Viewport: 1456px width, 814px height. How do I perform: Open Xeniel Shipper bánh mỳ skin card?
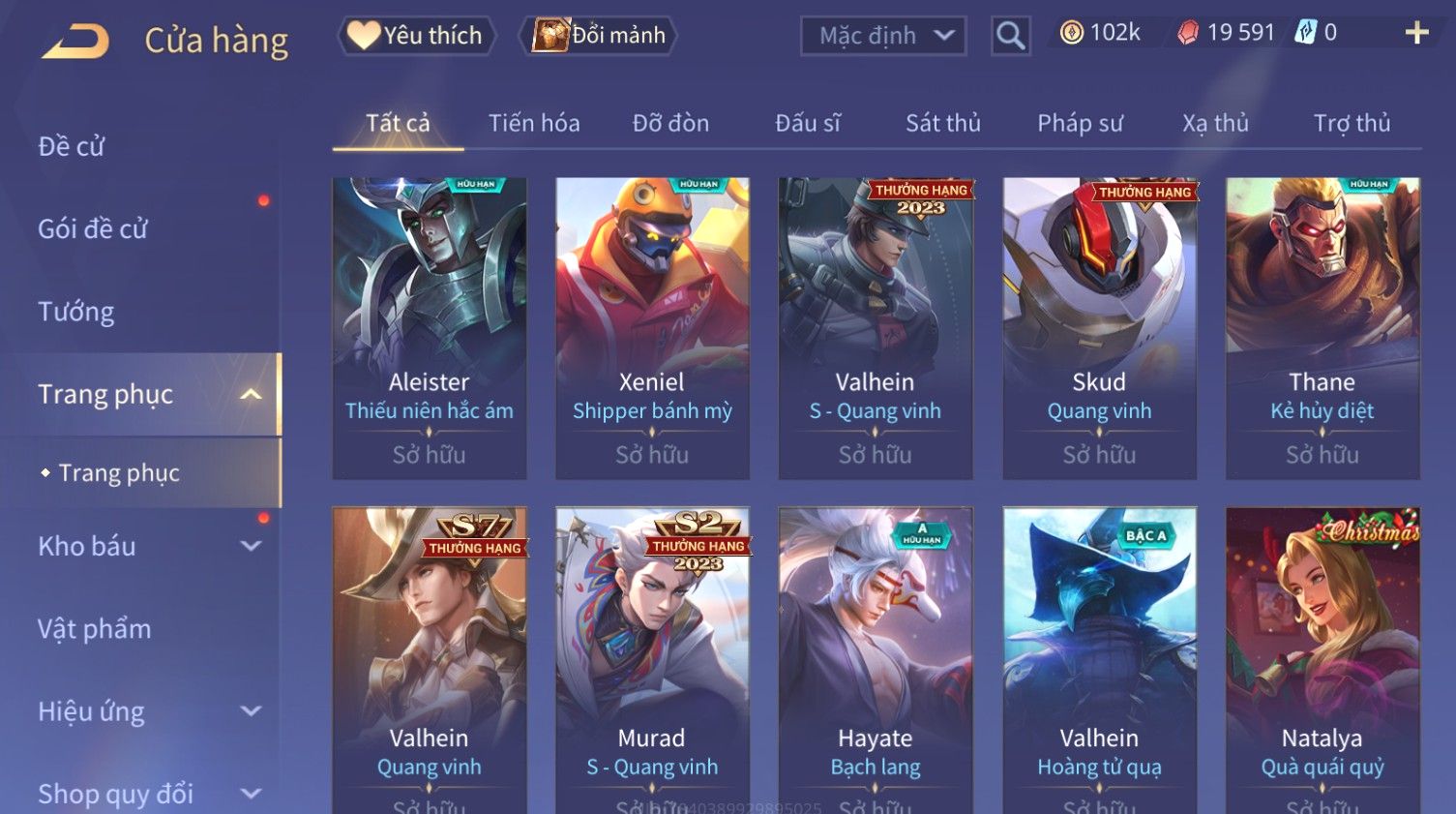(x=652, y=328)
